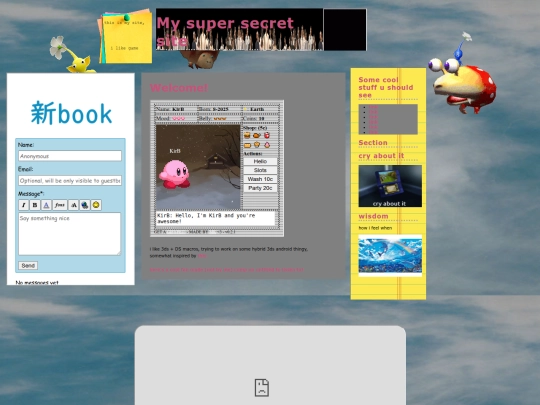Click the Kir8 dialogue text box

pyautogui.click(x=216, y=218)
